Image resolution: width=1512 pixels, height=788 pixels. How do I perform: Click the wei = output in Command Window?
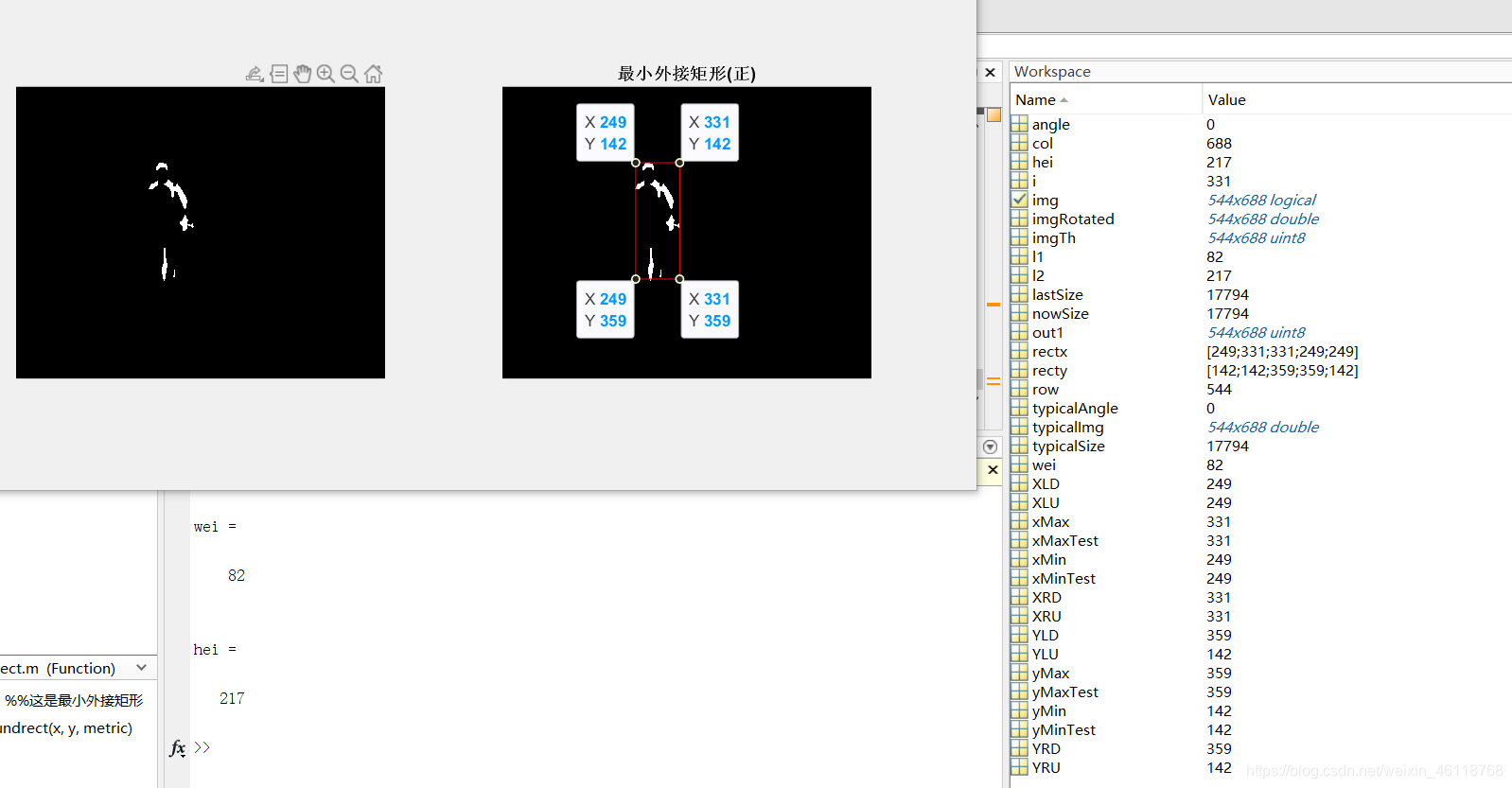pyautogui.click(x=215, y=527)
